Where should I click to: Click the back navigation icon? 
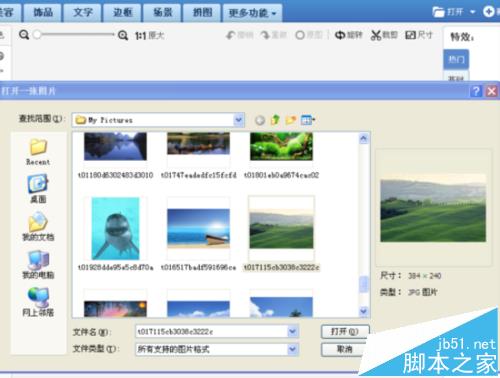tap(260, 120)
